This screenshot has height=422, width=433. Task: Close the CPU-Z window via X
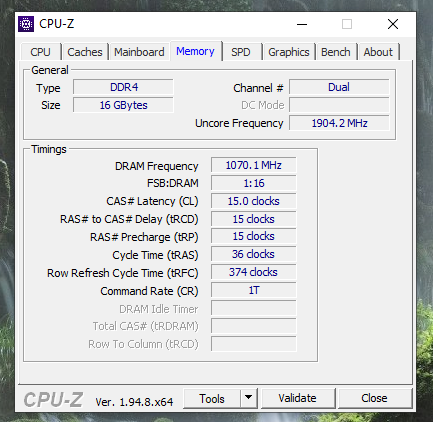[393, 24]
